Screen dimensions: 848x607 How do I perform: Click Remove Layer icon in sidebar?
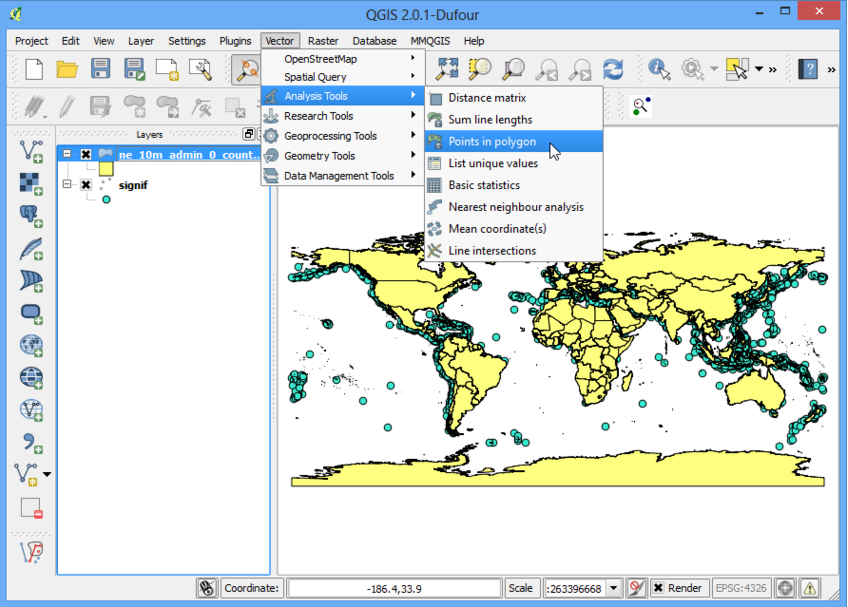tap(31, 508)
